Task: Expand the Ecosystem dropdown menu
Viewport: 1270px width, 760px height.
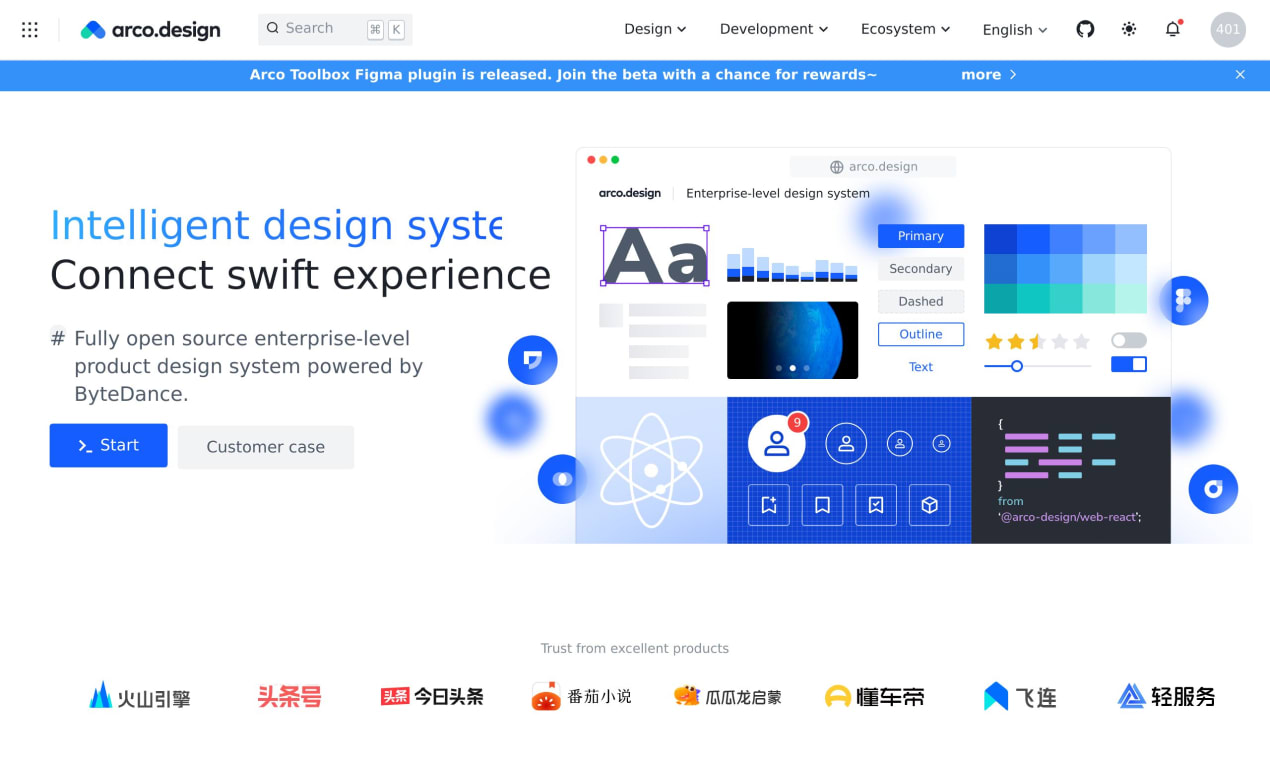Action: [905, 29]
